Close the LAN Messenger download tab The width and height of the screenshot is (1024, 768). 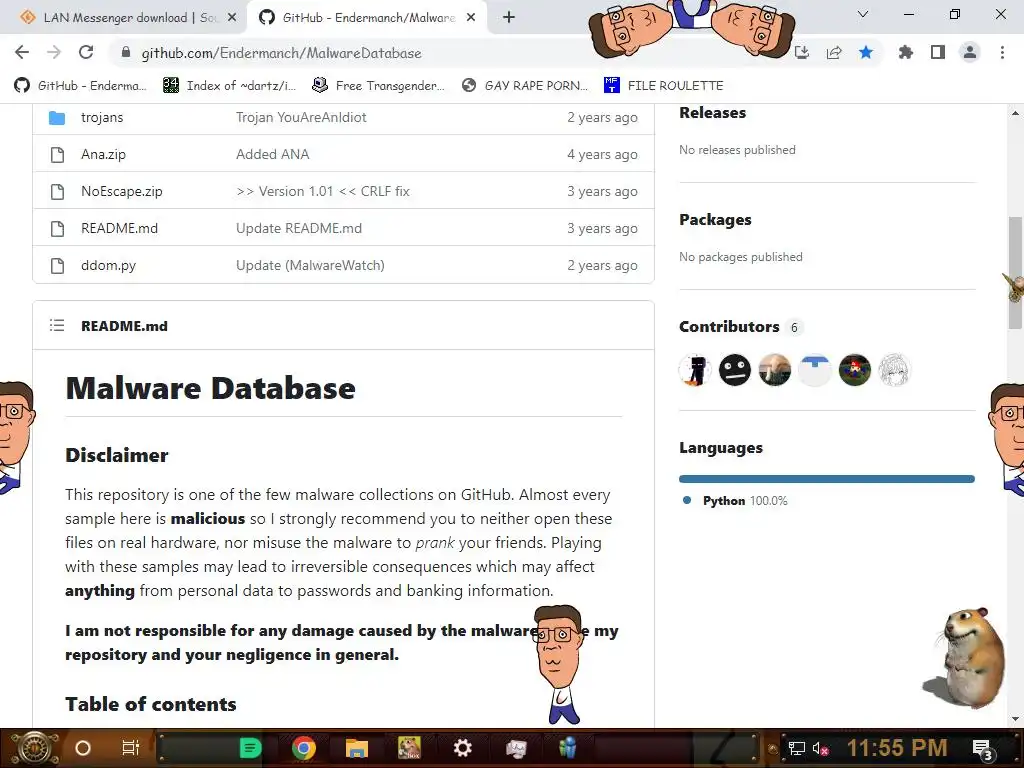tap(232, 18)
